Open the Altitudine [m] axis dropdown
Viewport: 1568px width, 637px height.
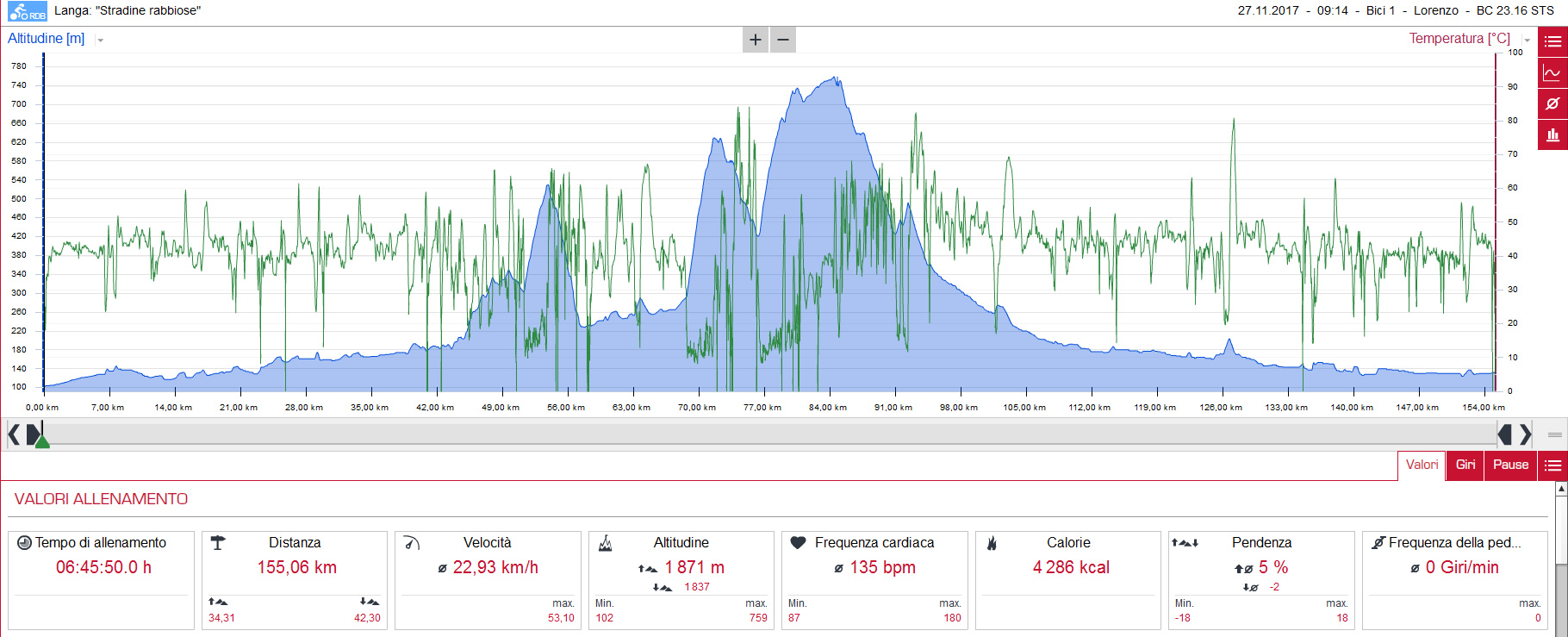pyautogui.click(x=100, y=41)
